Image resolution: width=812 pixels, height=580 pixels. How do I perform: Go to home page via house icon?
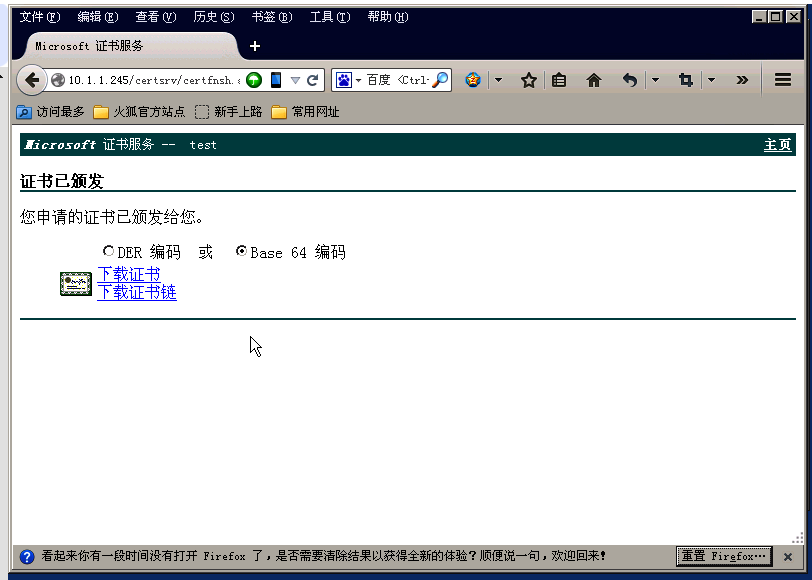coord(594,80)
